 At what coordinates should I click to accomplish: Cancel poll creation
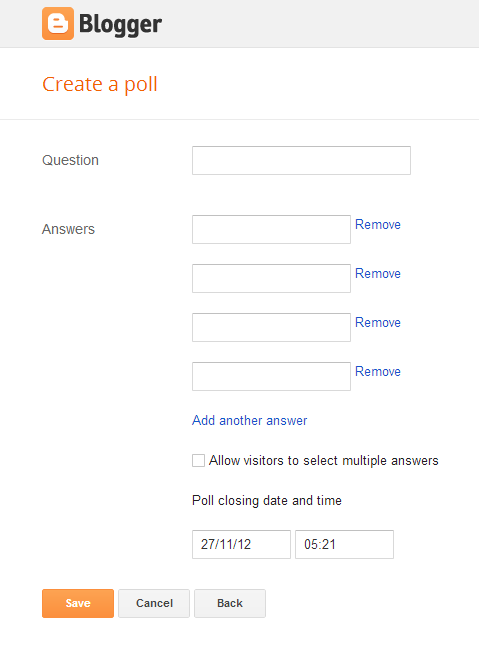(x=154, y=603)
